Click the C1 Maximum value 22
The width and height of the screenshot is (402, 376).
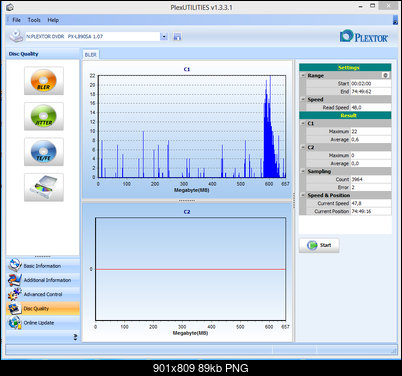(x=371, y=131)
